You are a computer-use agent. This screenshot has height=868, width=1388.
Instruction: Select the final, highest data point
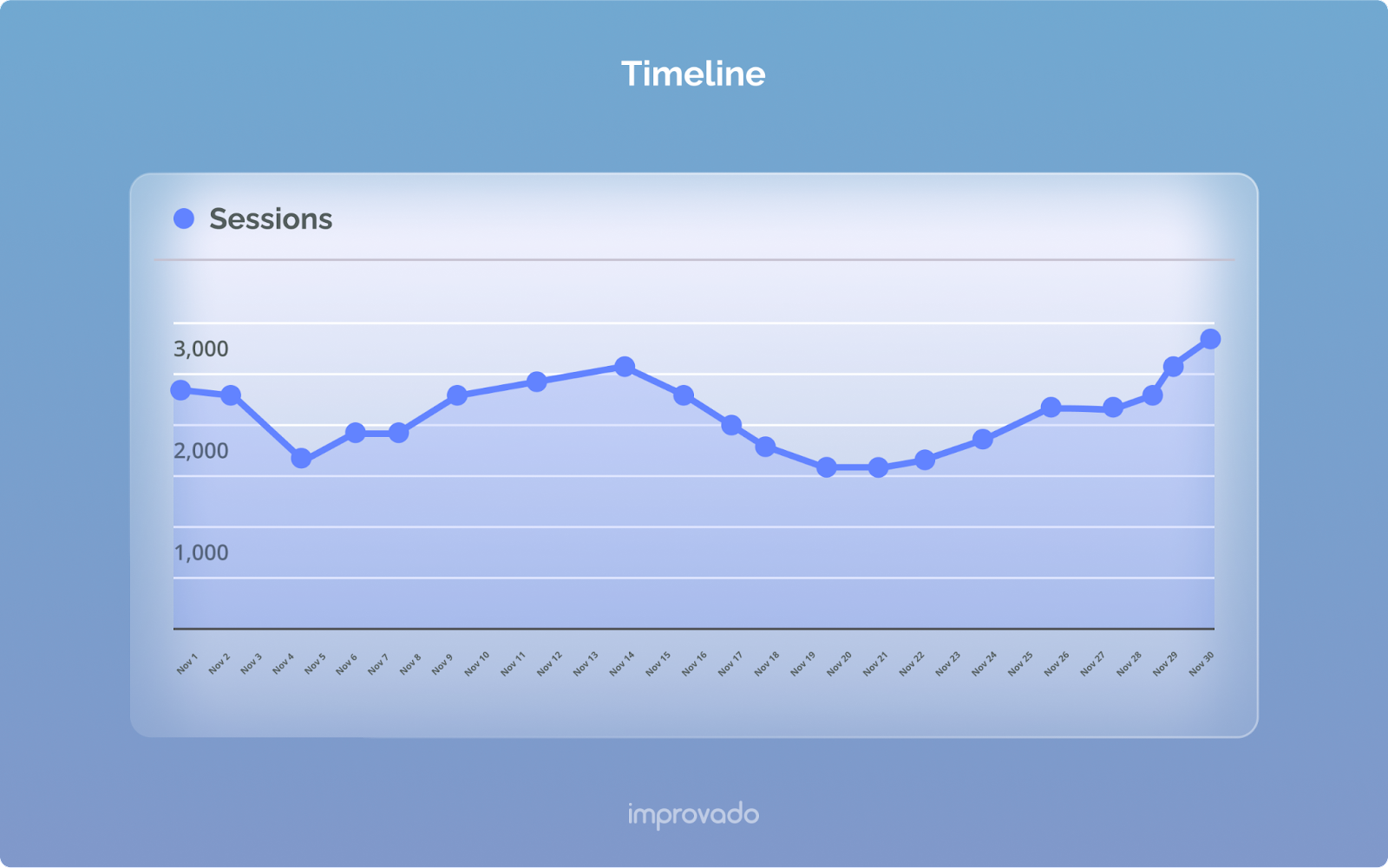click(x=1210, y=339)
